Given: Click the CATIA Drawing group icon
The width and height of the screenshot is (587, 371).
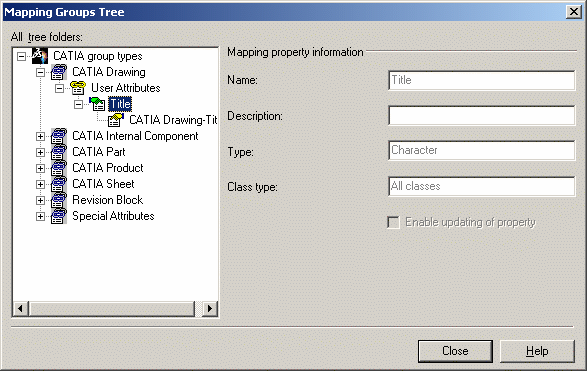Looking at the screenshot, I should (59, 72).
